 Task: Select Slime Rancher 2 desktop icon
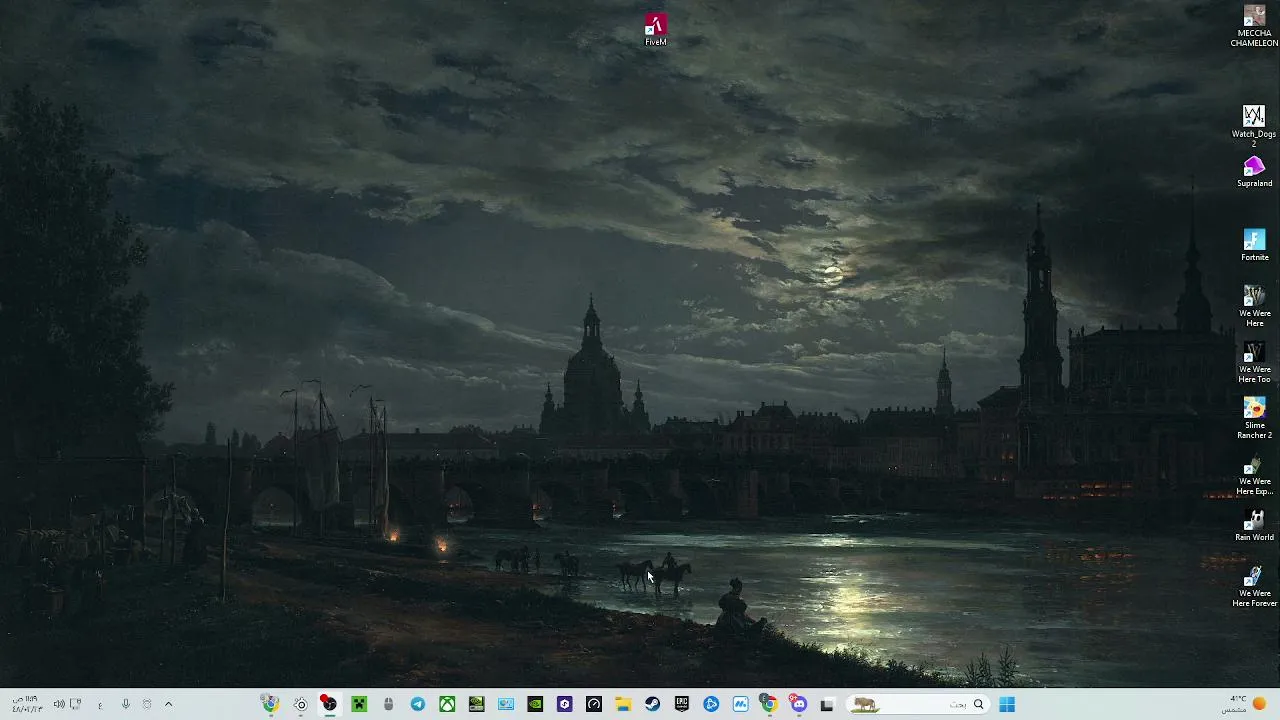pos(1254,418)
